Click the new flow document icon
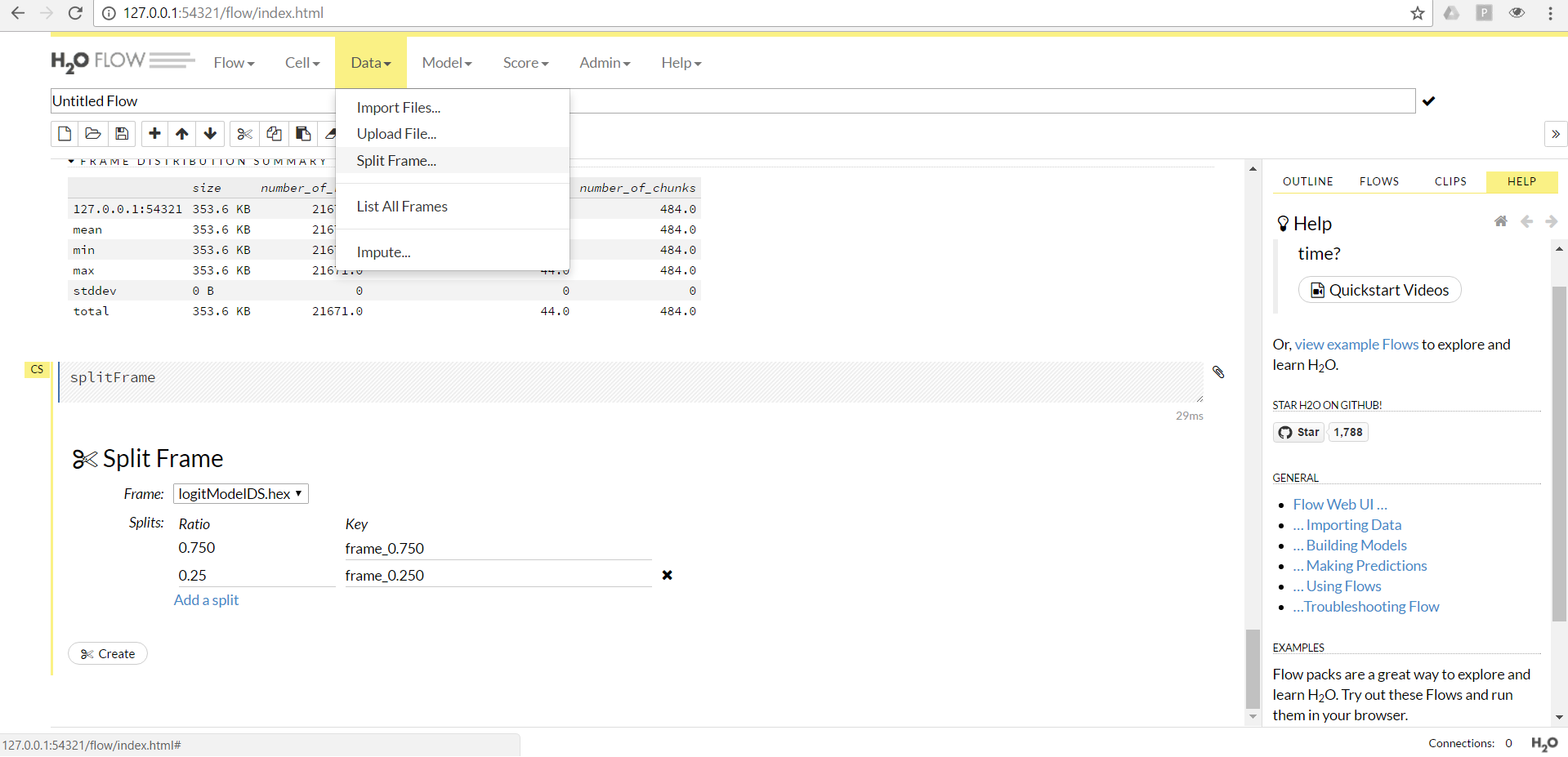The image size is (1568, 757). [x=65, y=133]
